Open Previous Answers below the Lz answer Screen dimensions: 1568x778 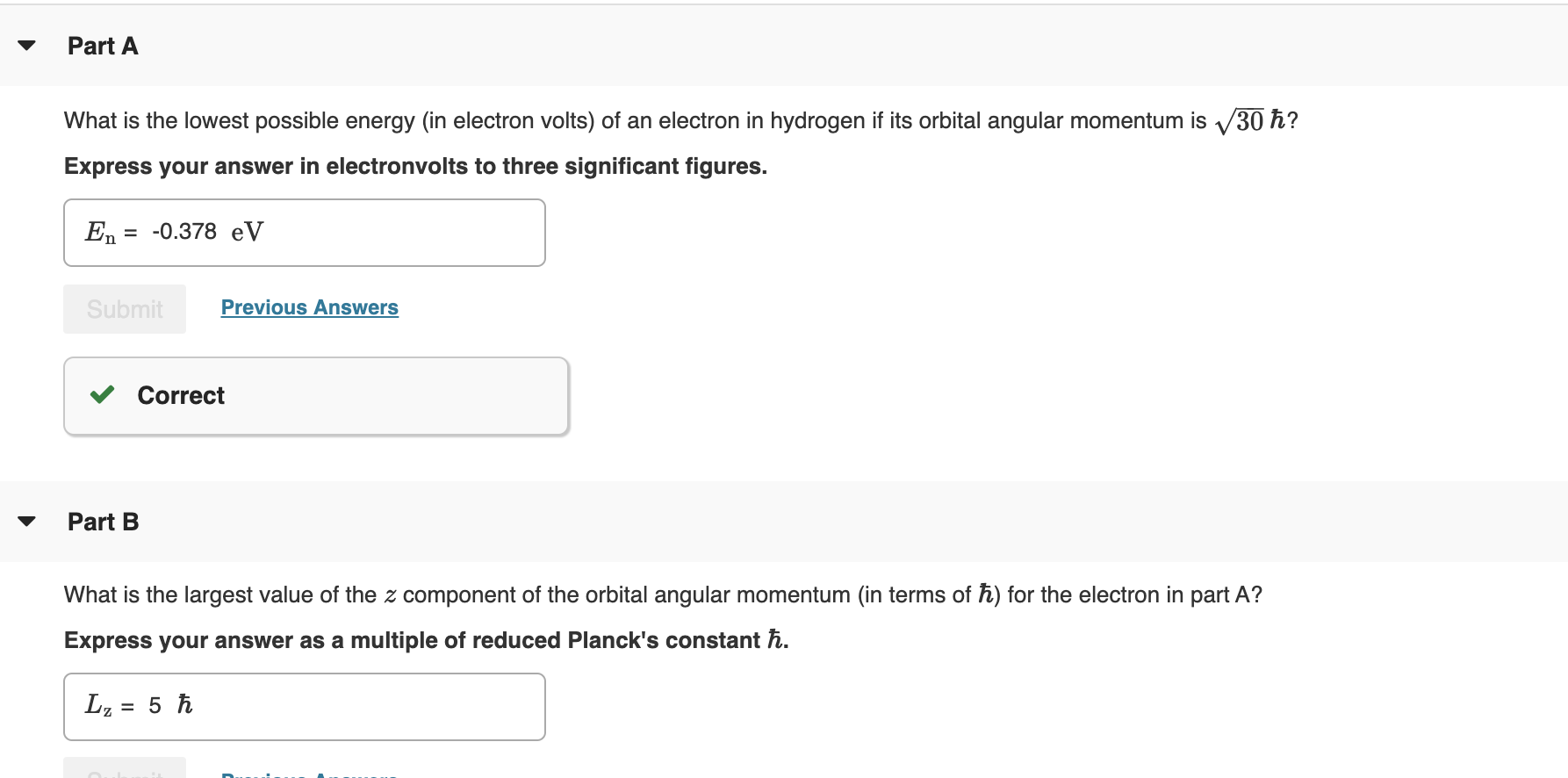(x=309, y=774)
